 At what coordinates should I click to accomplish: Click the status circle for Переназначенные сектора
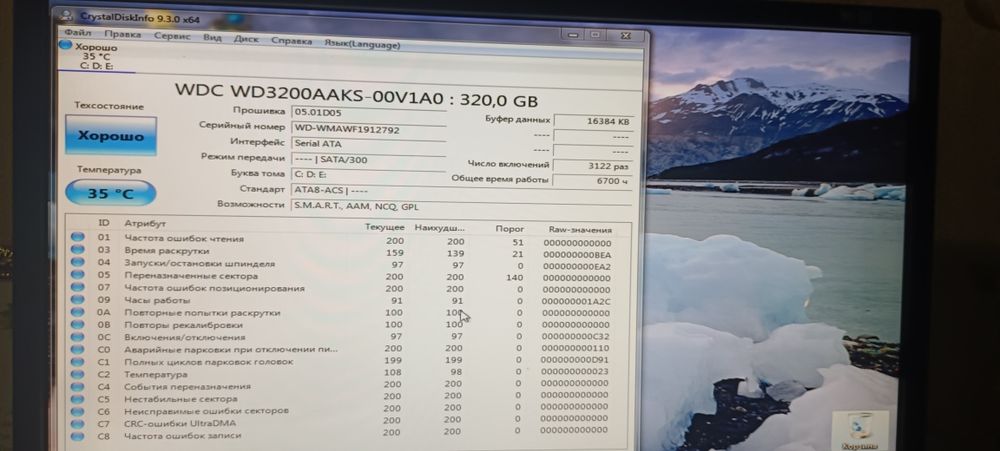pyautogui.click(x=77, y=275)
